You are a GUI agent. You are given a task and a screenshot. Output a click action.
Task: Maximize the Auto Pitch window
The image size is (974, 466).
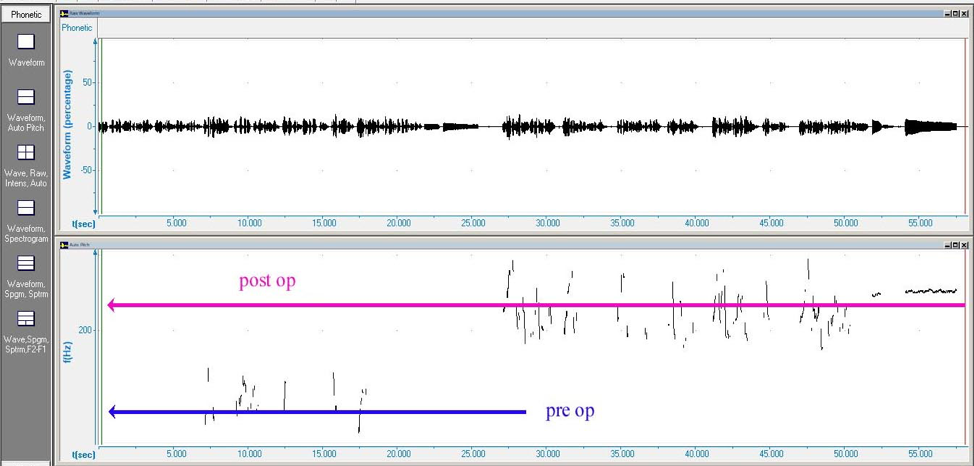(955, 244)
